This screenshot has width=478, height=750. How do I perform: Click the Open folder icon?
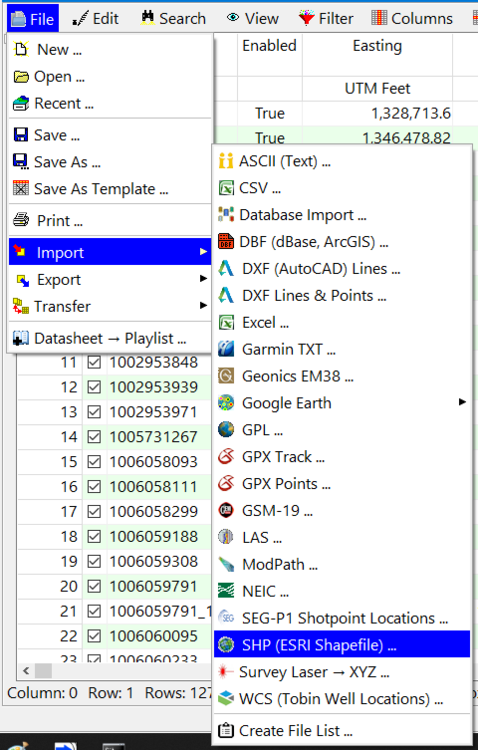coord(21,77)
